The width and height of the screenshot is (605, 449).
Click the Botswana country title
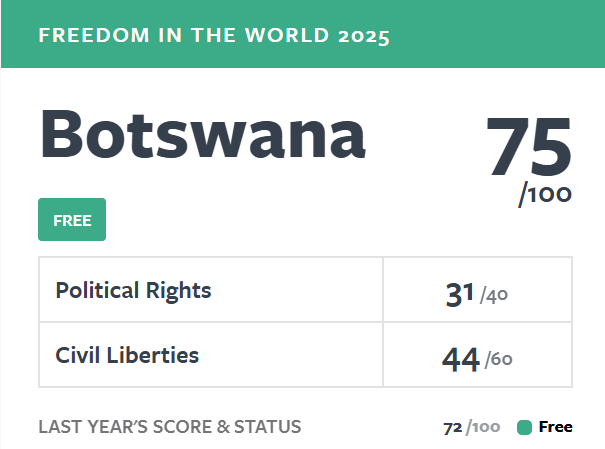(x=202, y=135)
